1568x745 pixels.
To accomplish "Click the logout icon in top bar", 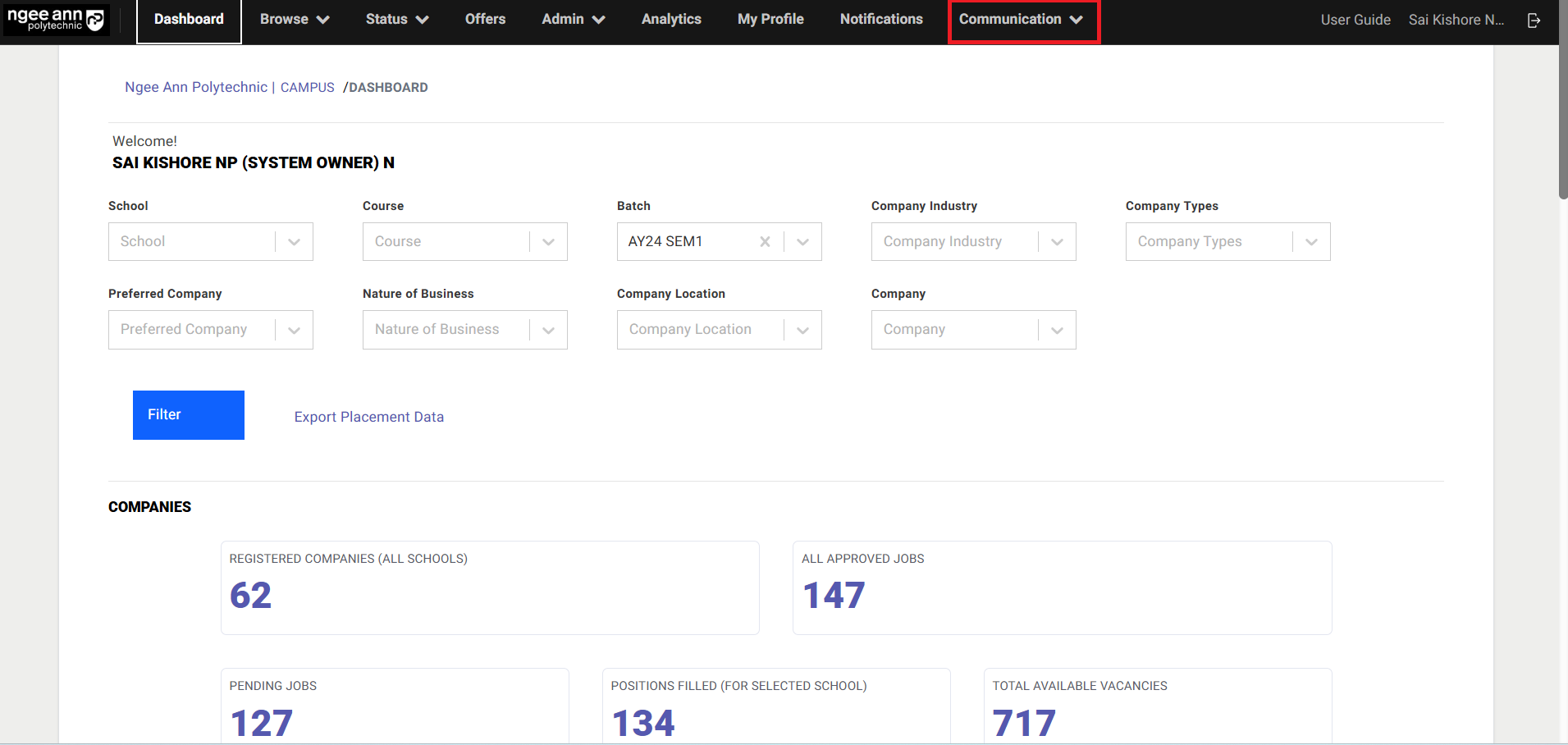I will pos(1534,21).
